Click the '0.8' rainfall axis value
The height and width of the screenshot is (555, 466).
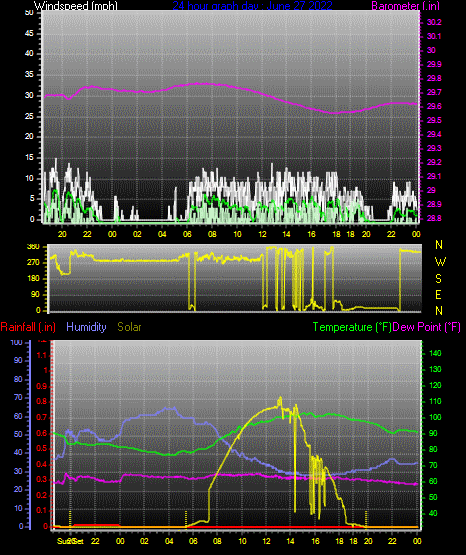click(x=41, y=402)
